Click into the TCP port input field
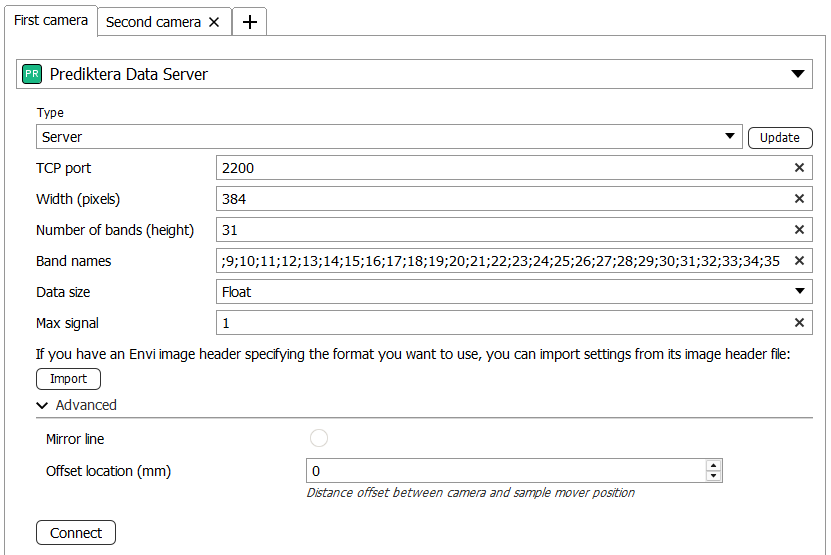 [x=500, y=168]
